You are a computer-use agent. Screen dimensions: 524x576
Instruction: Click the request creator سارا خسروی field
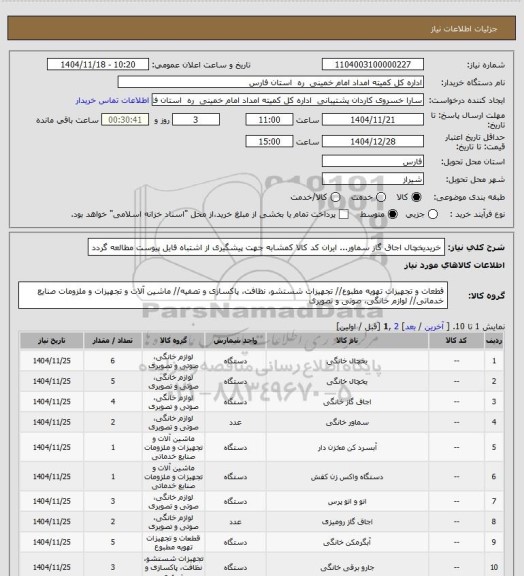pyautogui.click(x=288, y=100)
